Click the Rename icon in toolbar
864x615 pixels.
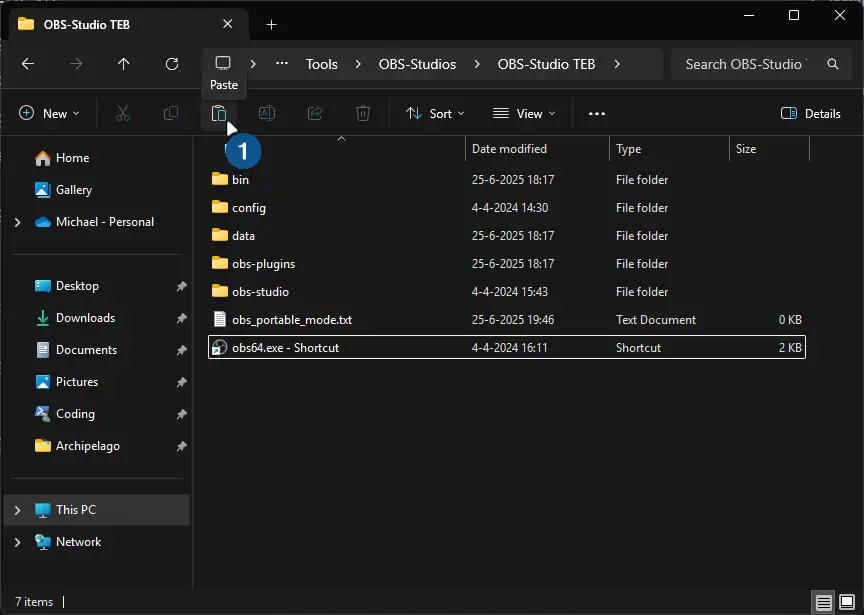click(x=267, y=114)
